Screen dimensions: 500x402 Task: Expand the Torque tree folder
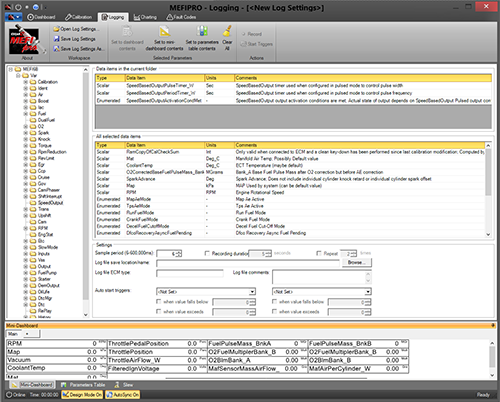tap(25, 145)
